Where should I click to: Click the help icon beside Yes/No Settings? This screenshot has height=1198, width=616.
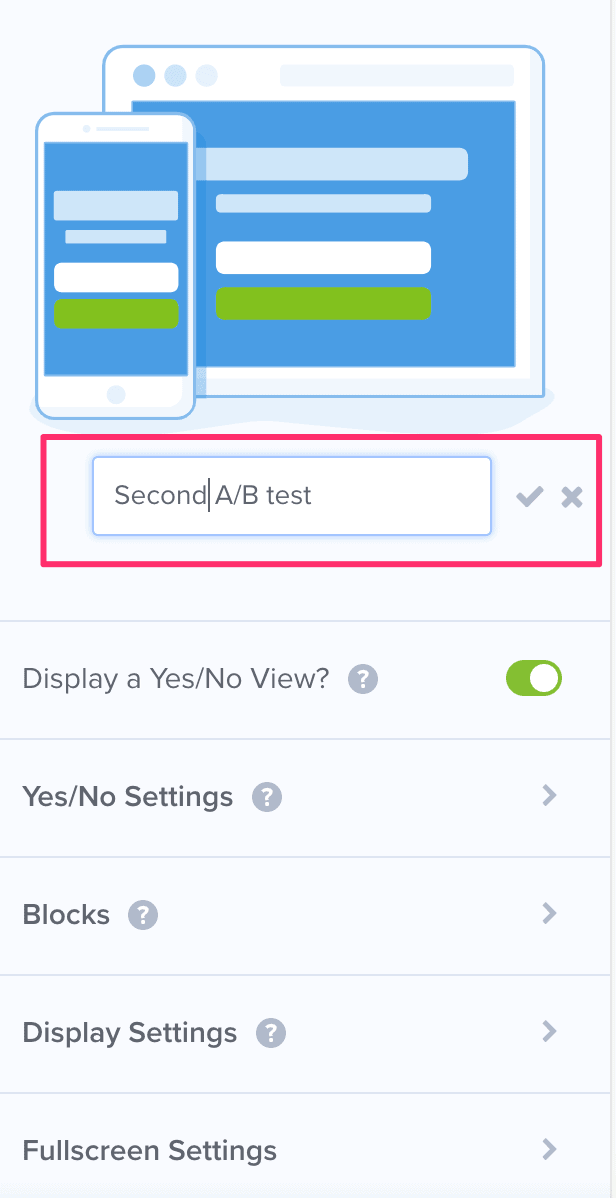tap(267, 797)
